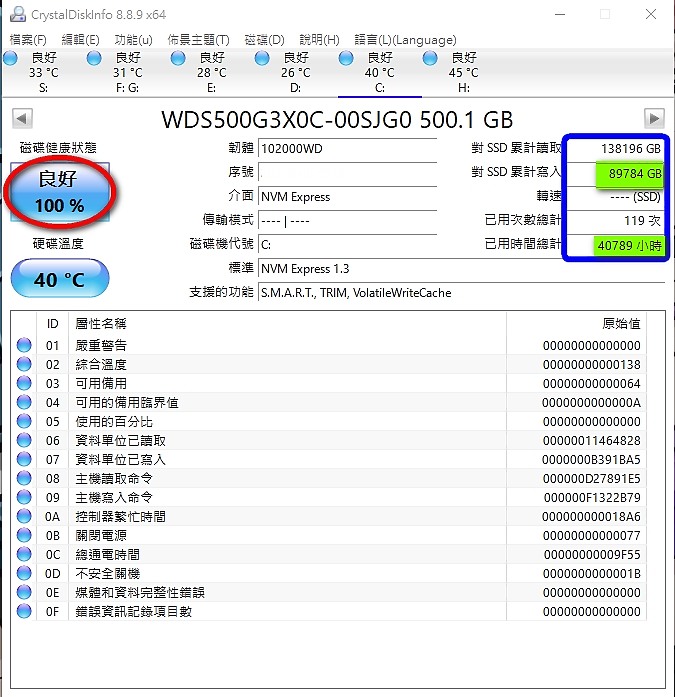Open the 檔案(F) menu
675x697 pixels.
pos(28,40)
